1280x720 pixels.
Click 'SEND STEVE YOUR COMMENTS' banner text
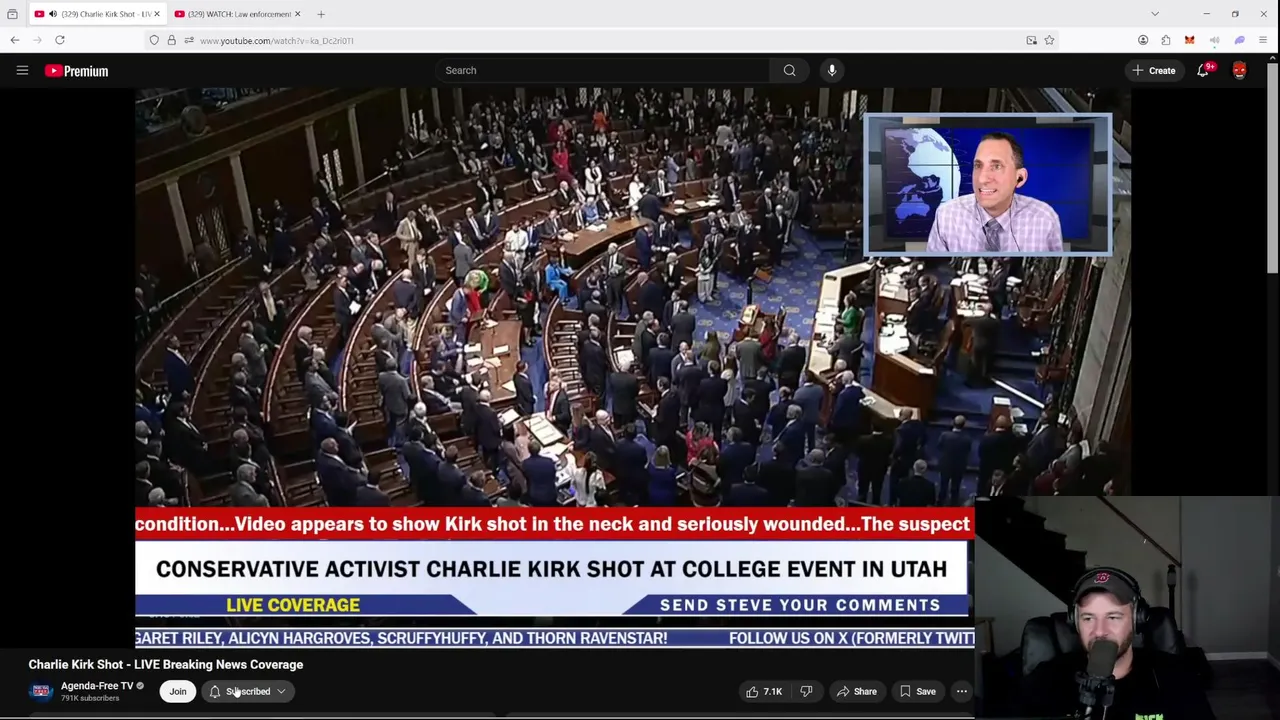[x=800, y=605]
